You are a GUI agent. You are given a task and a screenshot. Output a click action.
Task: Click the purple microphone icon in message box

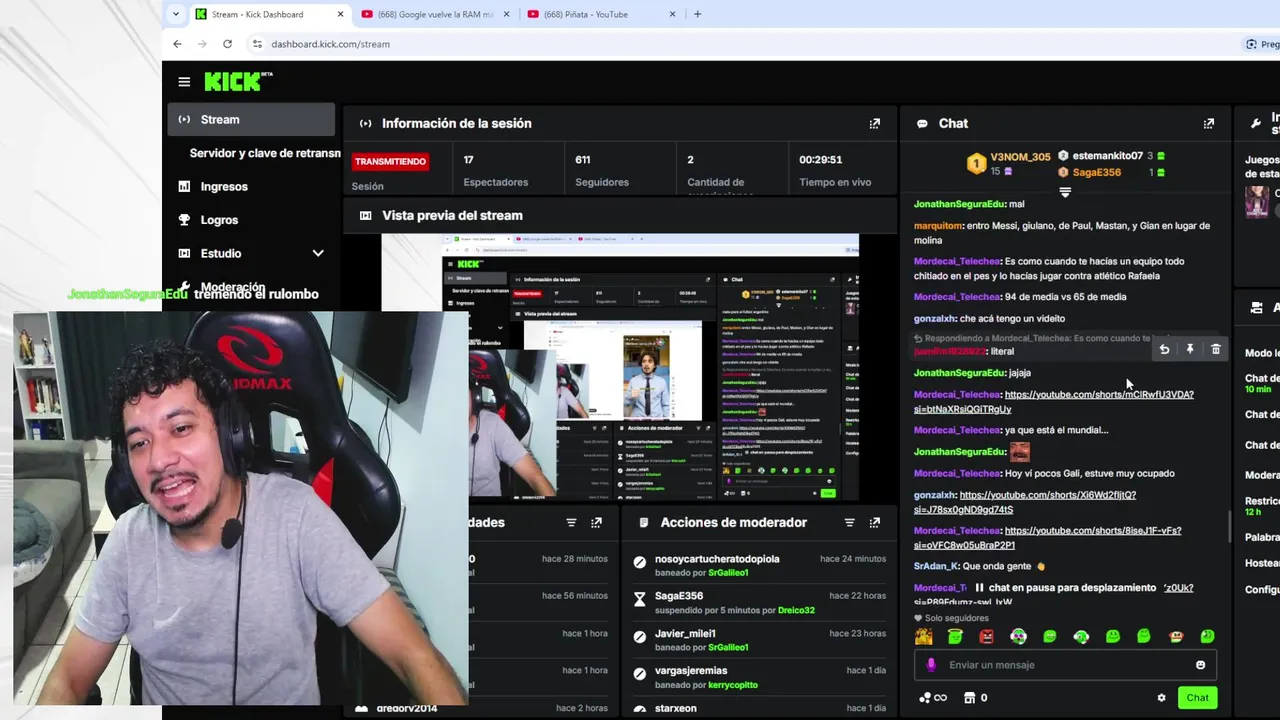[931, 665]
